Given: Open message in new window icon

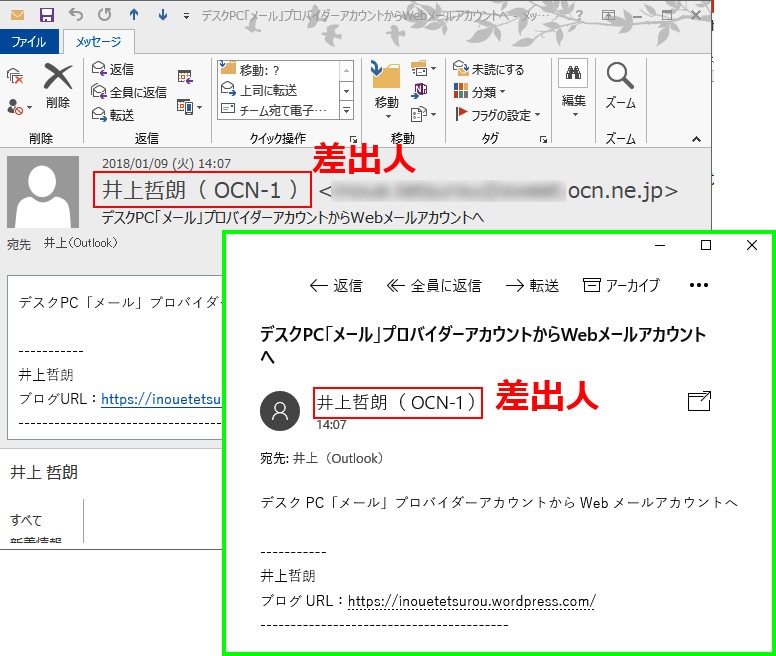Looking at the screenshot, I should pos(699,401).
